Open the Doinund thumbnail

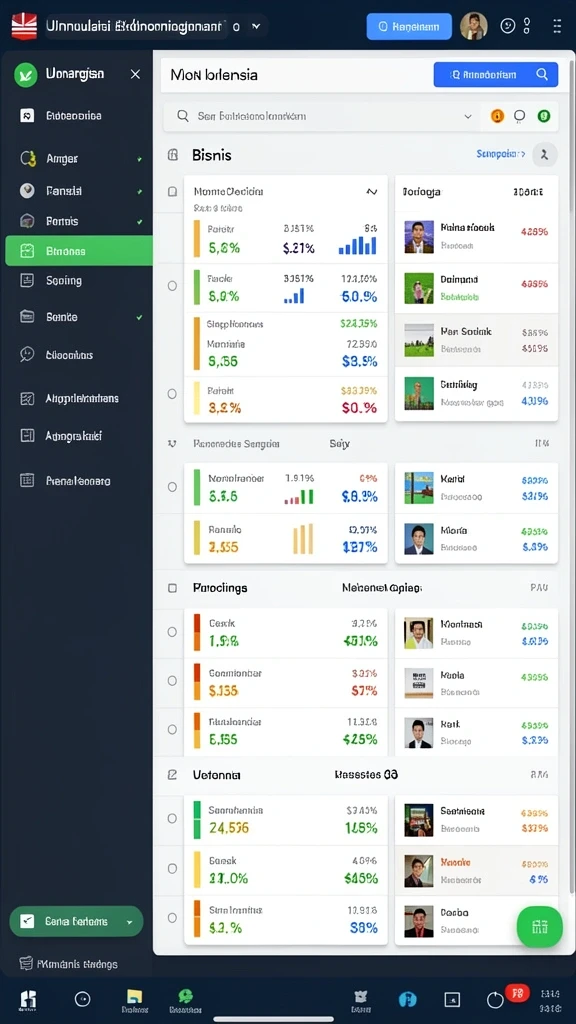click(419, 288)
